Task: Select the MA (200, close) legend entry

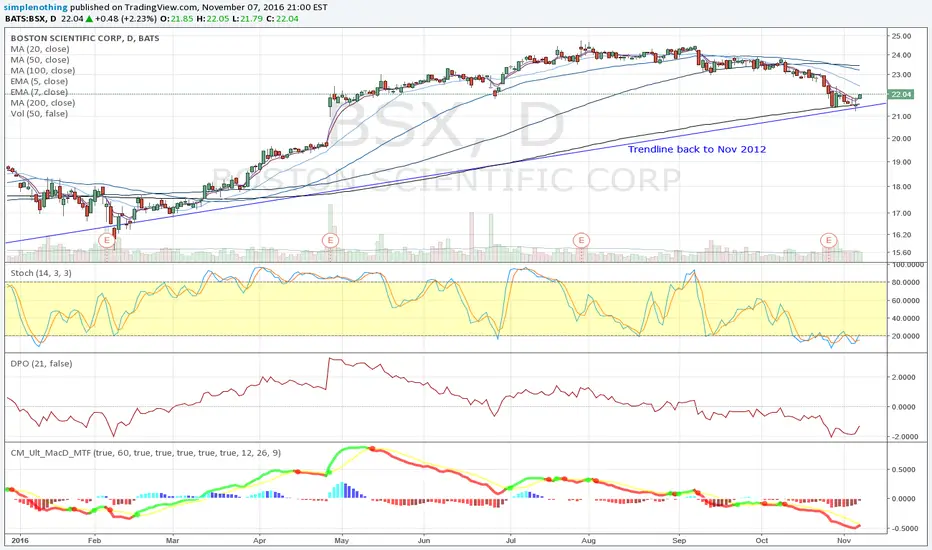Action: 43,103
